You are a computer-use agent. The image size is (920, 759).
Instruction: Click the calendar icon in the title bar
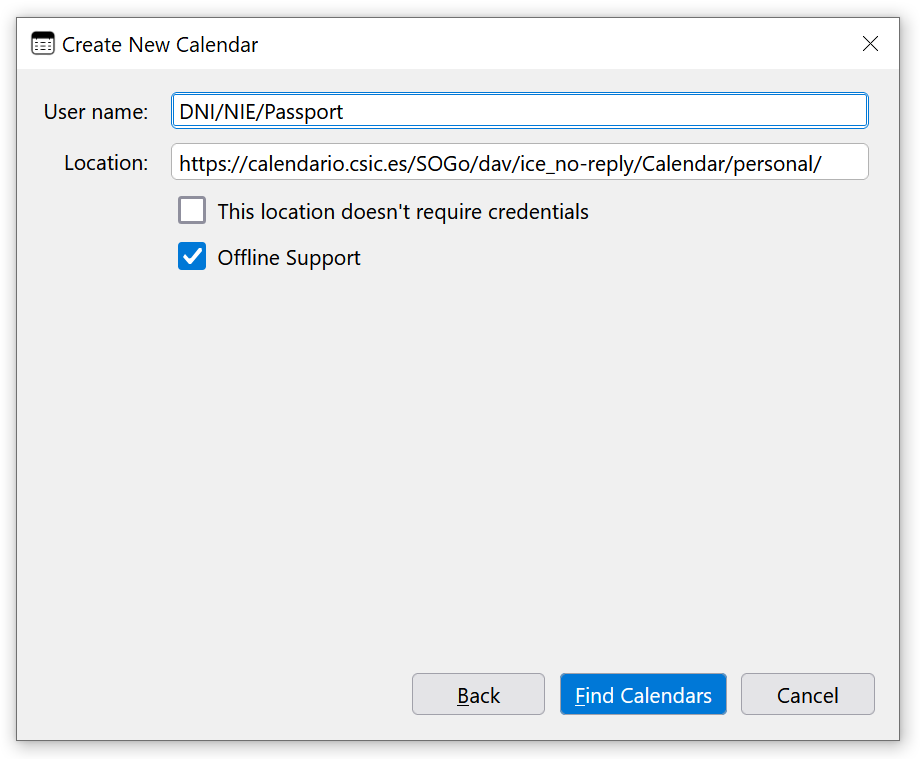click(x=43, y=44)
